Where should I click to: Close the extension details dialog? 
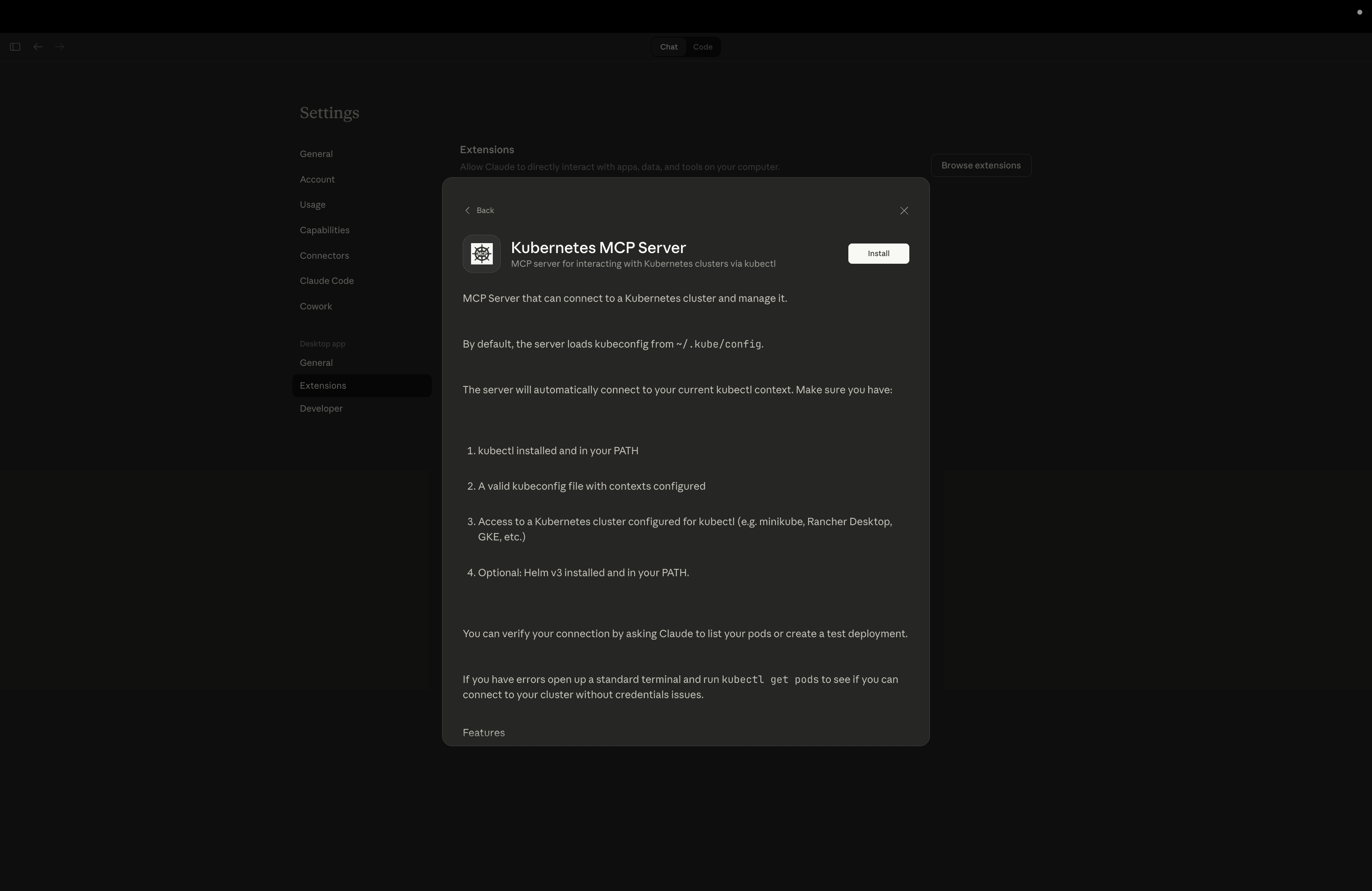click(904, 211)
